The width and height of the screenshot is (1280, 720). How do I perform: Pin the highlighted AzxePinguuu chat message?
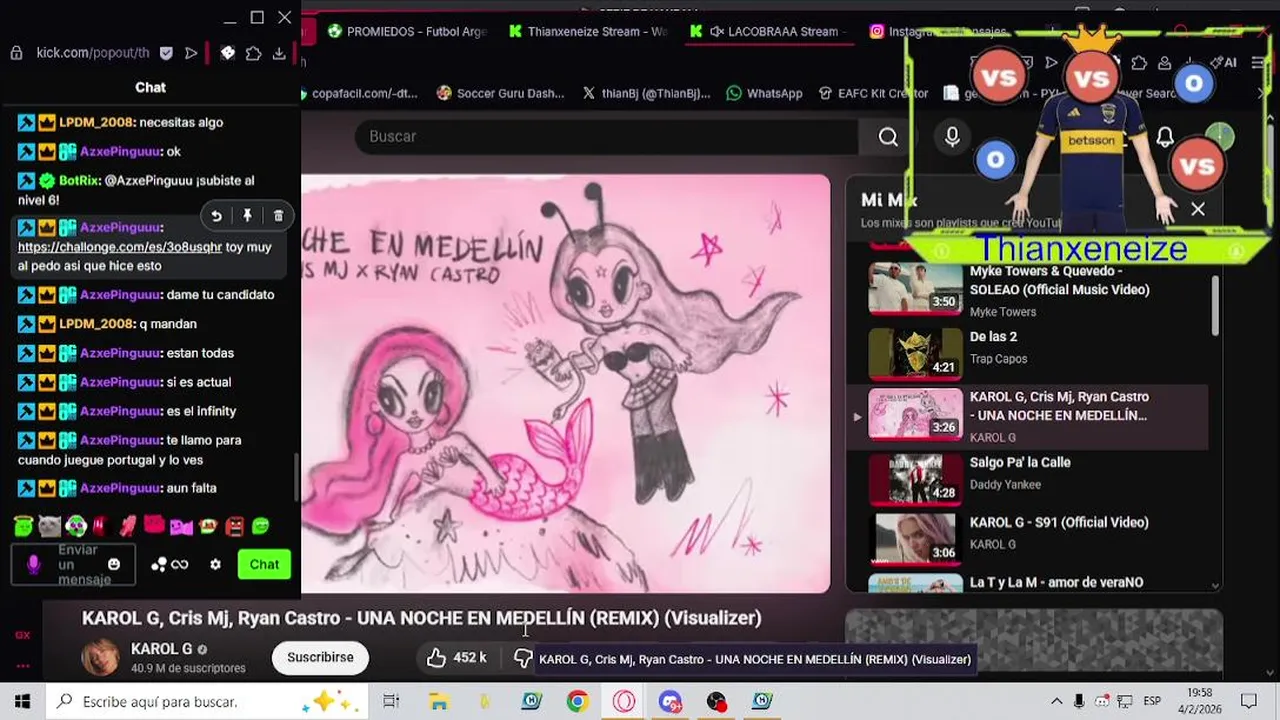tap(247, 215)
